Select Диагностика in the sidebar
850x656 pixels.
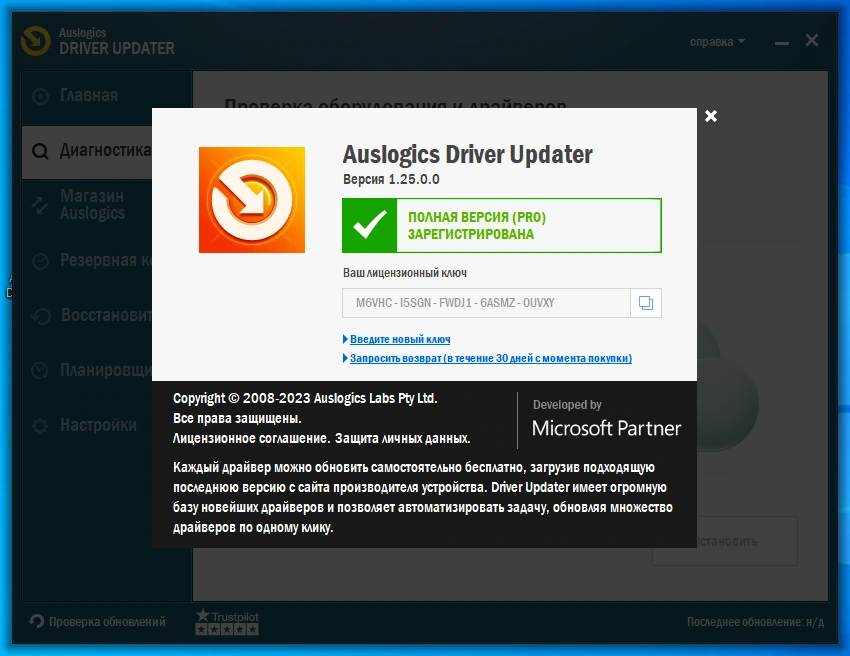pyautogui.click(x=87, y=152)
